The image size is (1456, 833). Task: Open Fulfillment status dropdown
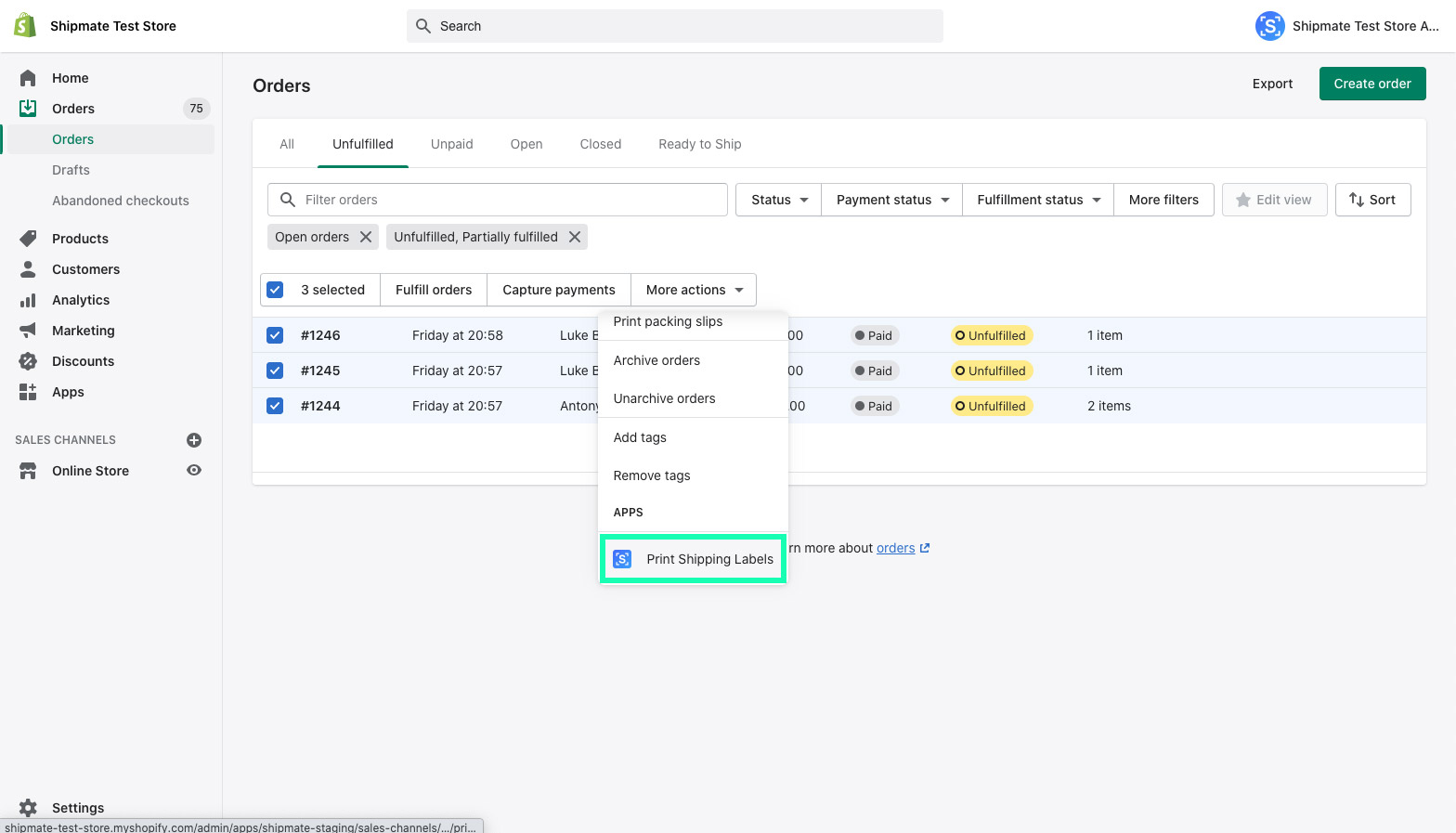[1038, 200]
